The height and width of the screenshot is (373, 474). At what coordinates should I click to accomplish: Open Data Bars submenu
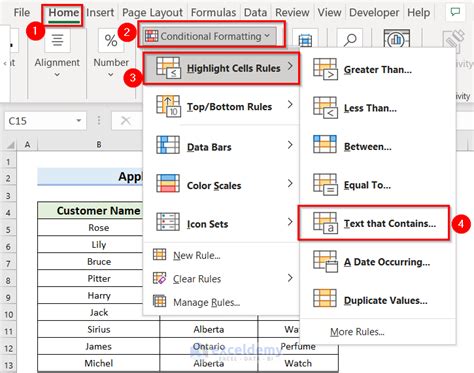[x=221, y=146]
